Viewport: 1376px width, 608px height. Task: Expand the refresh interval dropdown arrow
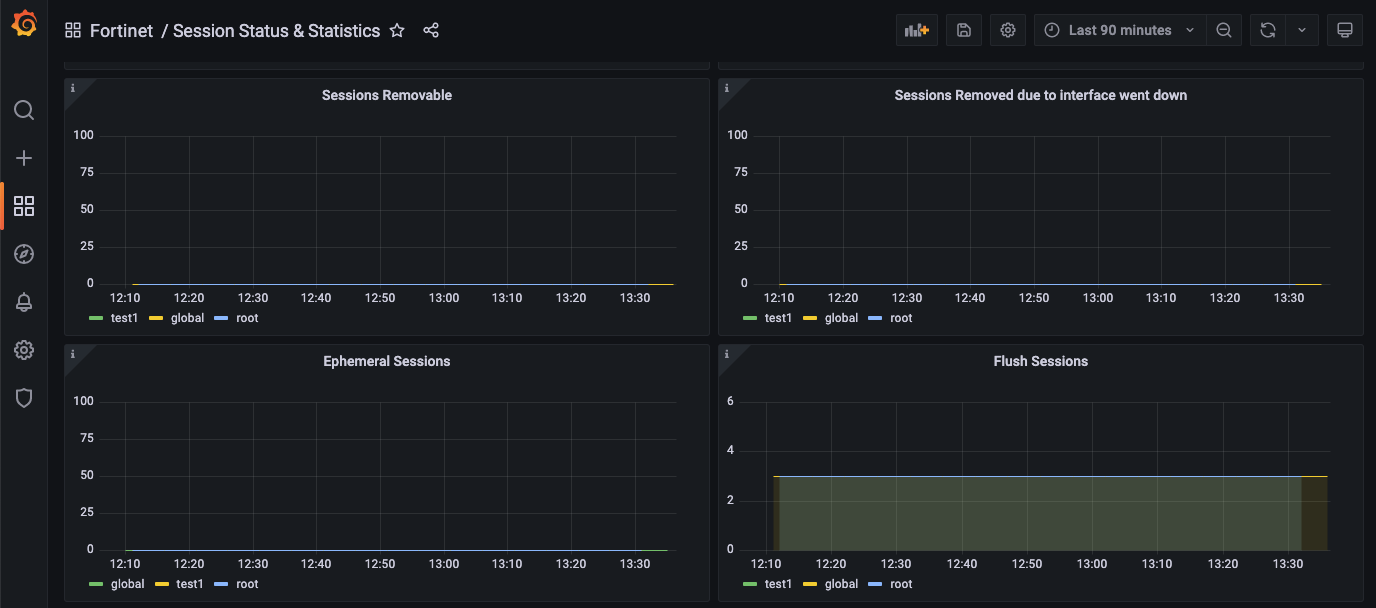(x=1302, y=30)
